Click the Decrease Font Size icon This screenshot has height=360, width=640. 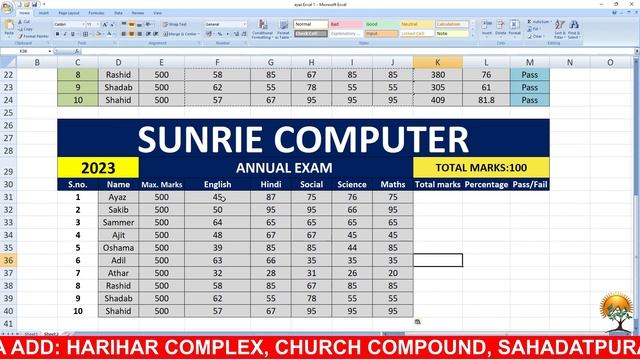112,24
